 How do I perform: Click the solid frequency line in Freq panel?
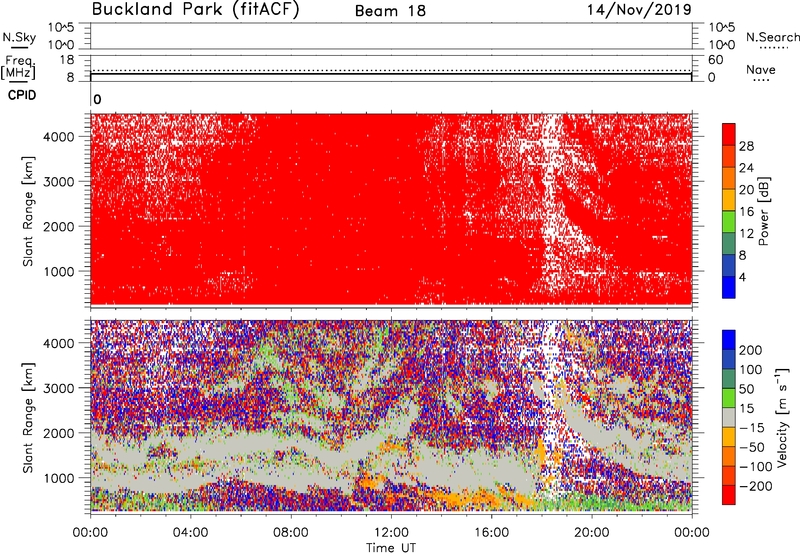coord(391,74)
